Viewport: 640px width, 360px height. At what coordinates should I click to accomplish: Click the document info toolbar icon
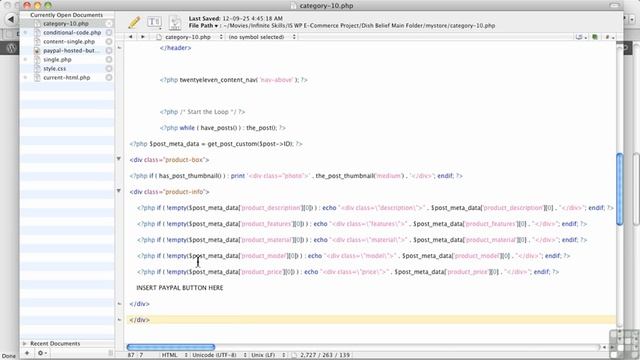tap(175, 22)
